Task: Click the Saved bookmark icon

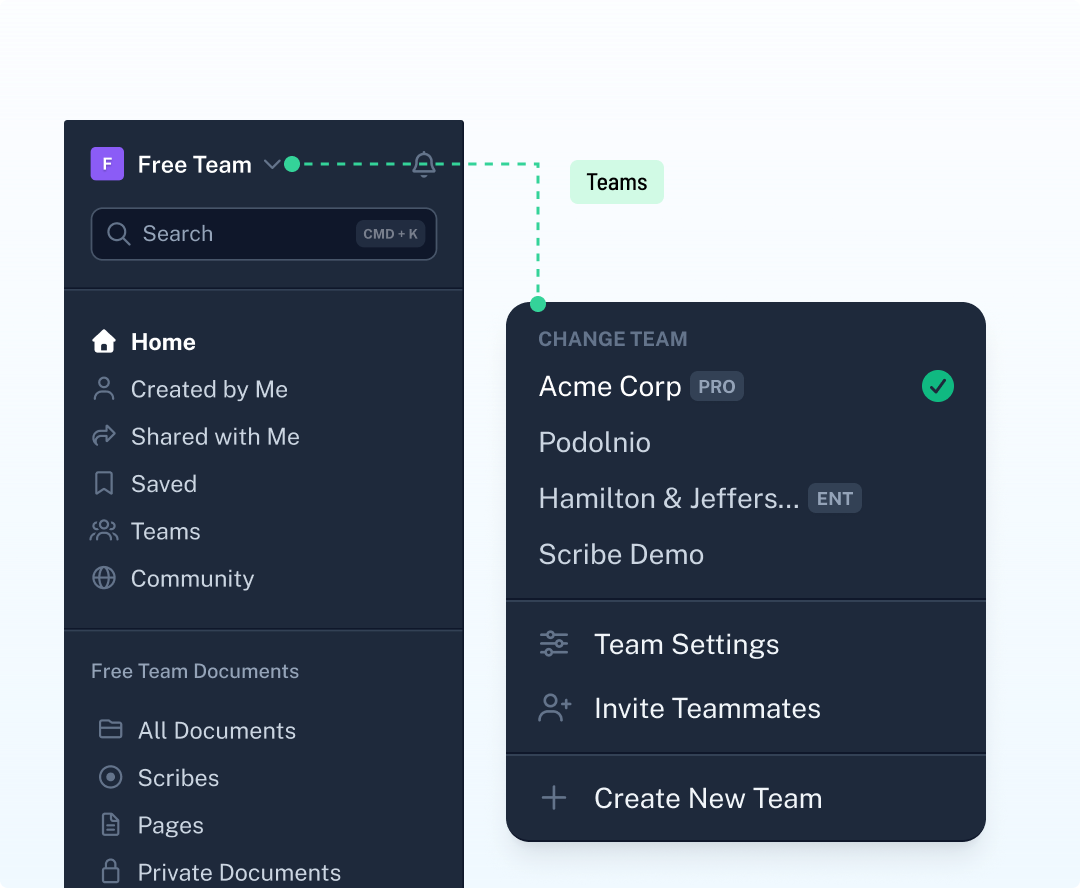Action: (x=104, y=484)
